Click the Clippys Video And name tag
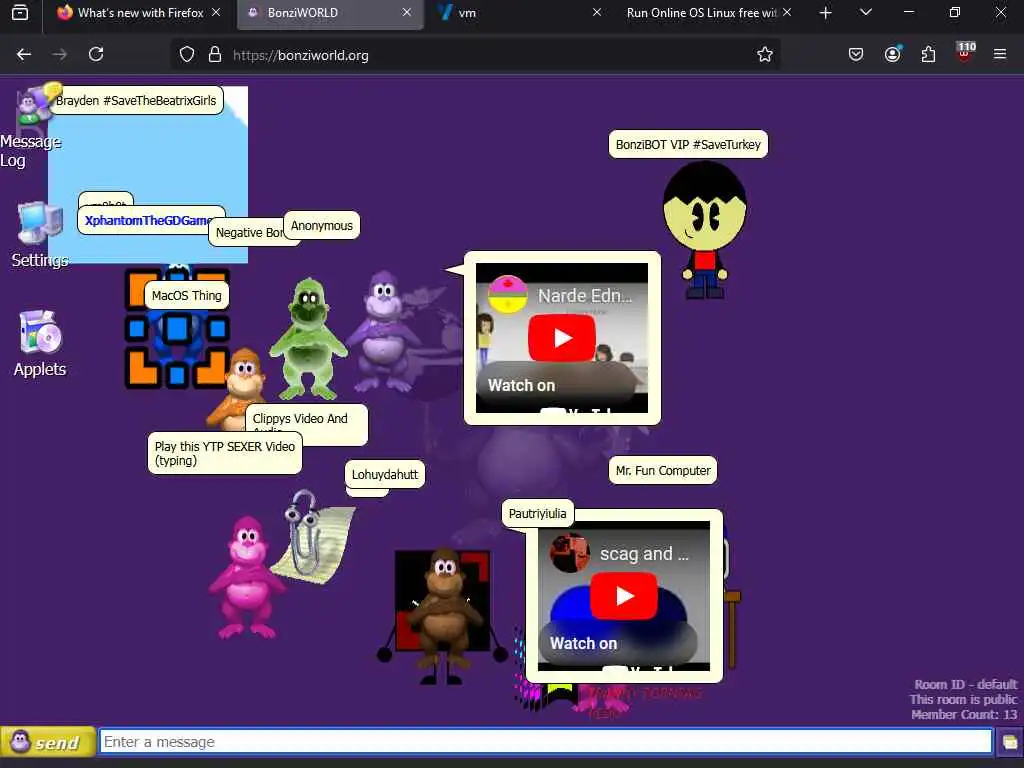The image size is (1024, 768). pyautogui.click(x=307, y=419)
